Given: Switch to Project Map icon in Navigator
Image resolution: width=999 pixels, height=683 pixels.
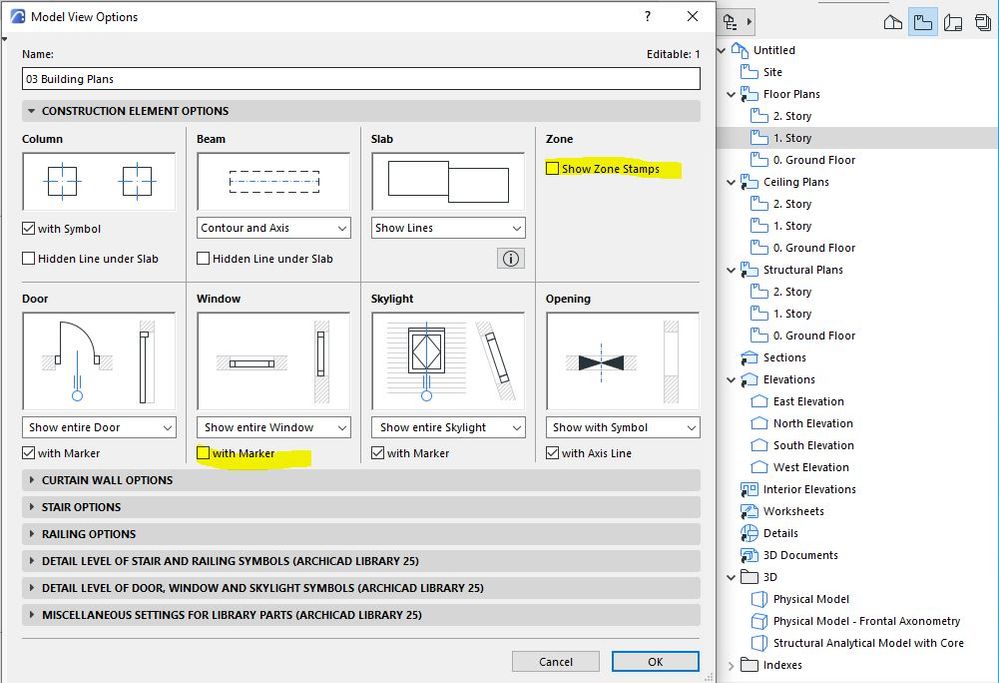Looking at the screenshot, I should pyautogui.click(x=893, y=23).
